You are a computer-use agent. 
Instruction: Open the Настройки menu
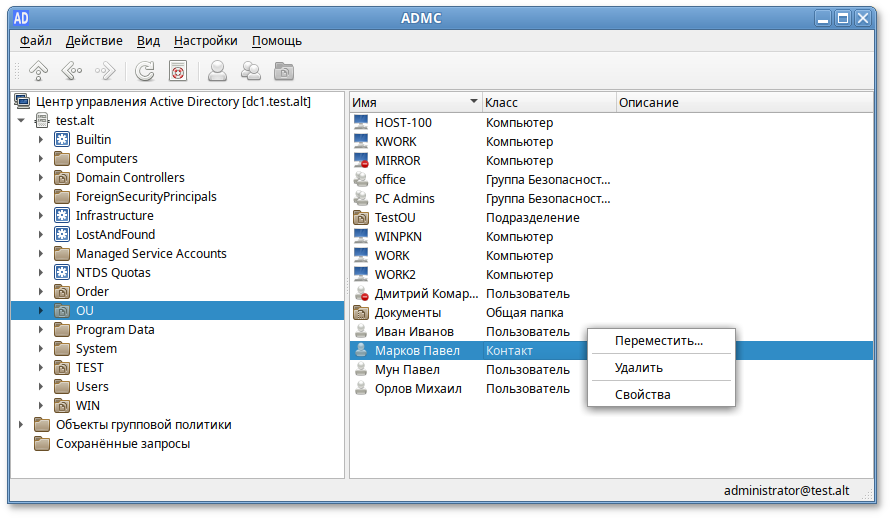coord(205,41)
